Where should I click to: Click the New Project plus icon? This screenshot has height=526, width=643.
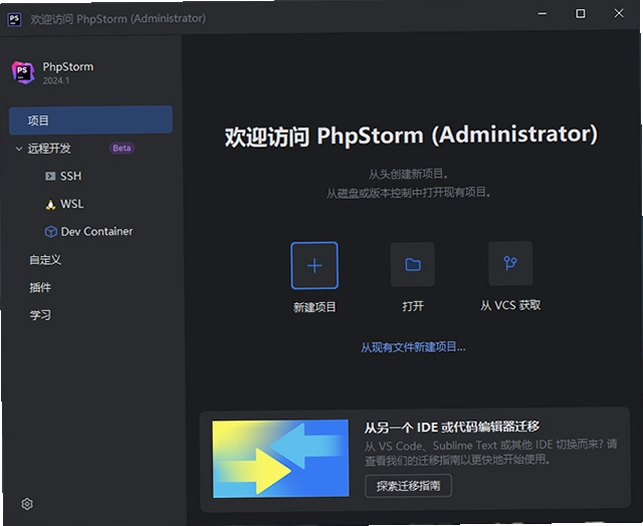point(315,266)
